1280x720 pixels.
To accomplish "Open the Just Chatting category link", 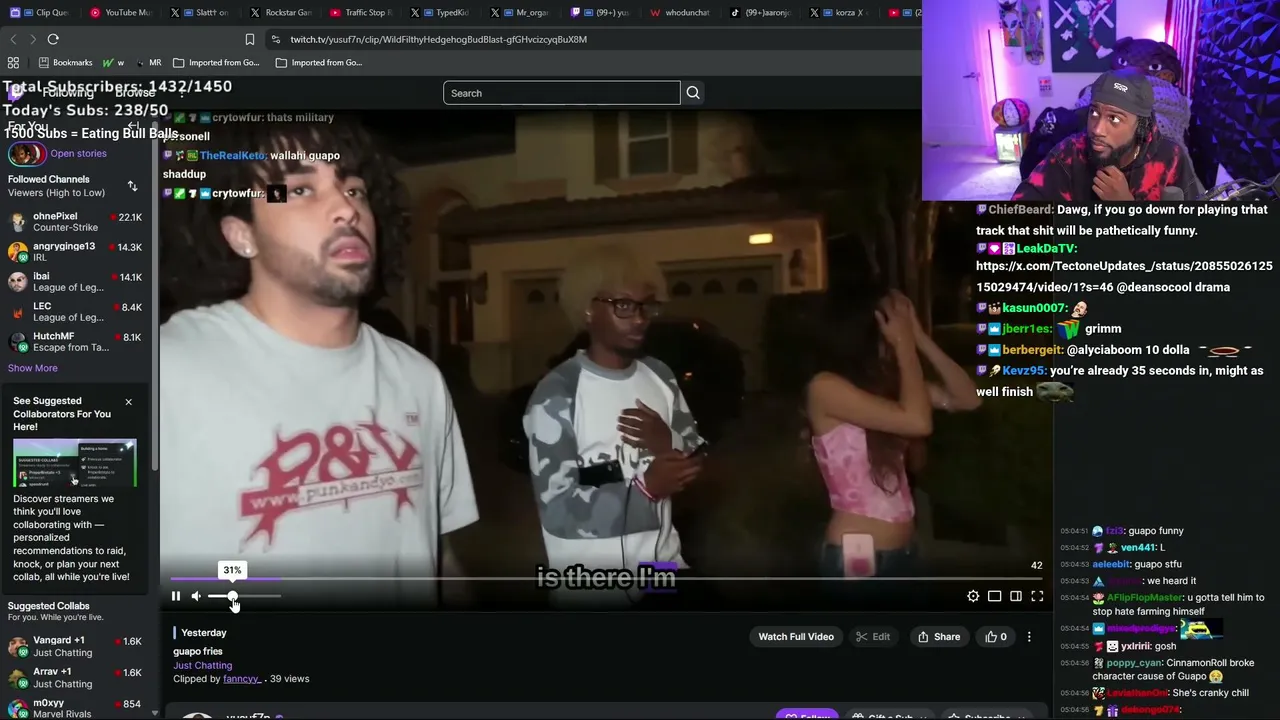I will tap(202, 665).
